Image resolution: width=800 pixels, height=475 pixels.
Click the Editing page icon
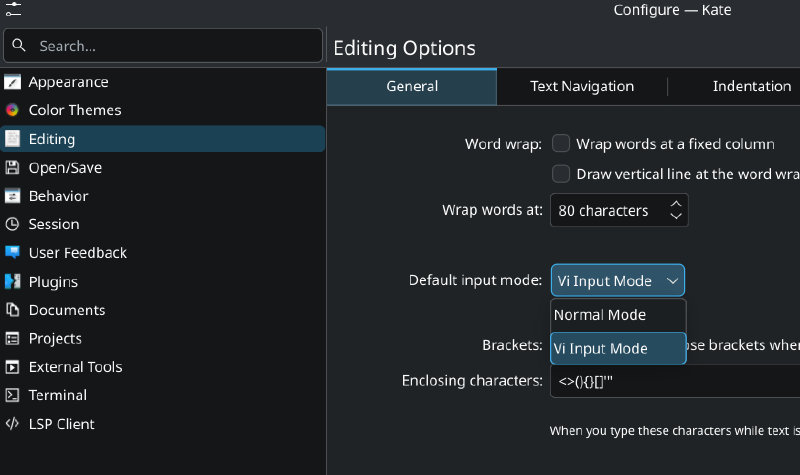point(12,139)
